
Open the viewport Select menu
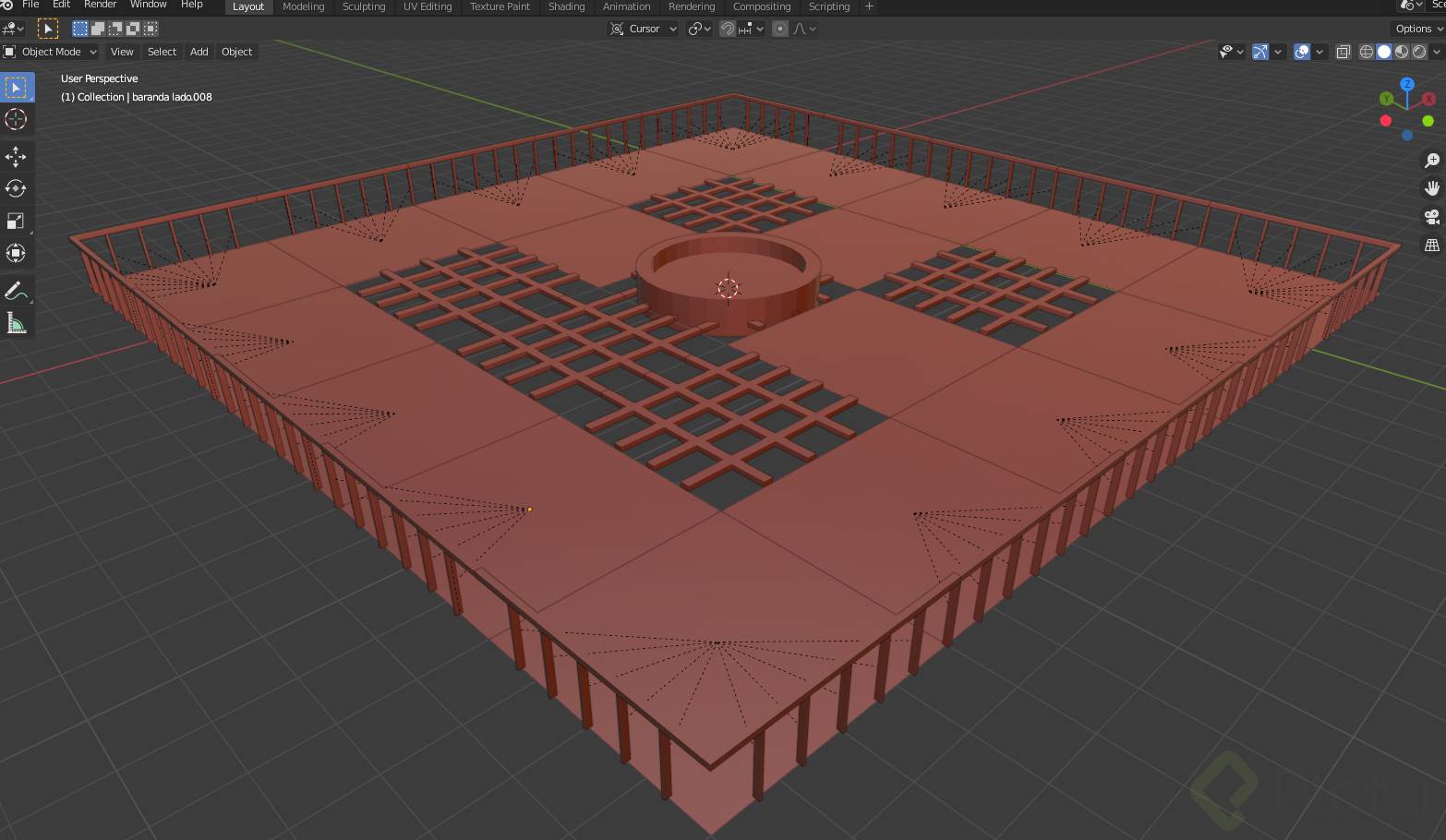(162, 52)
